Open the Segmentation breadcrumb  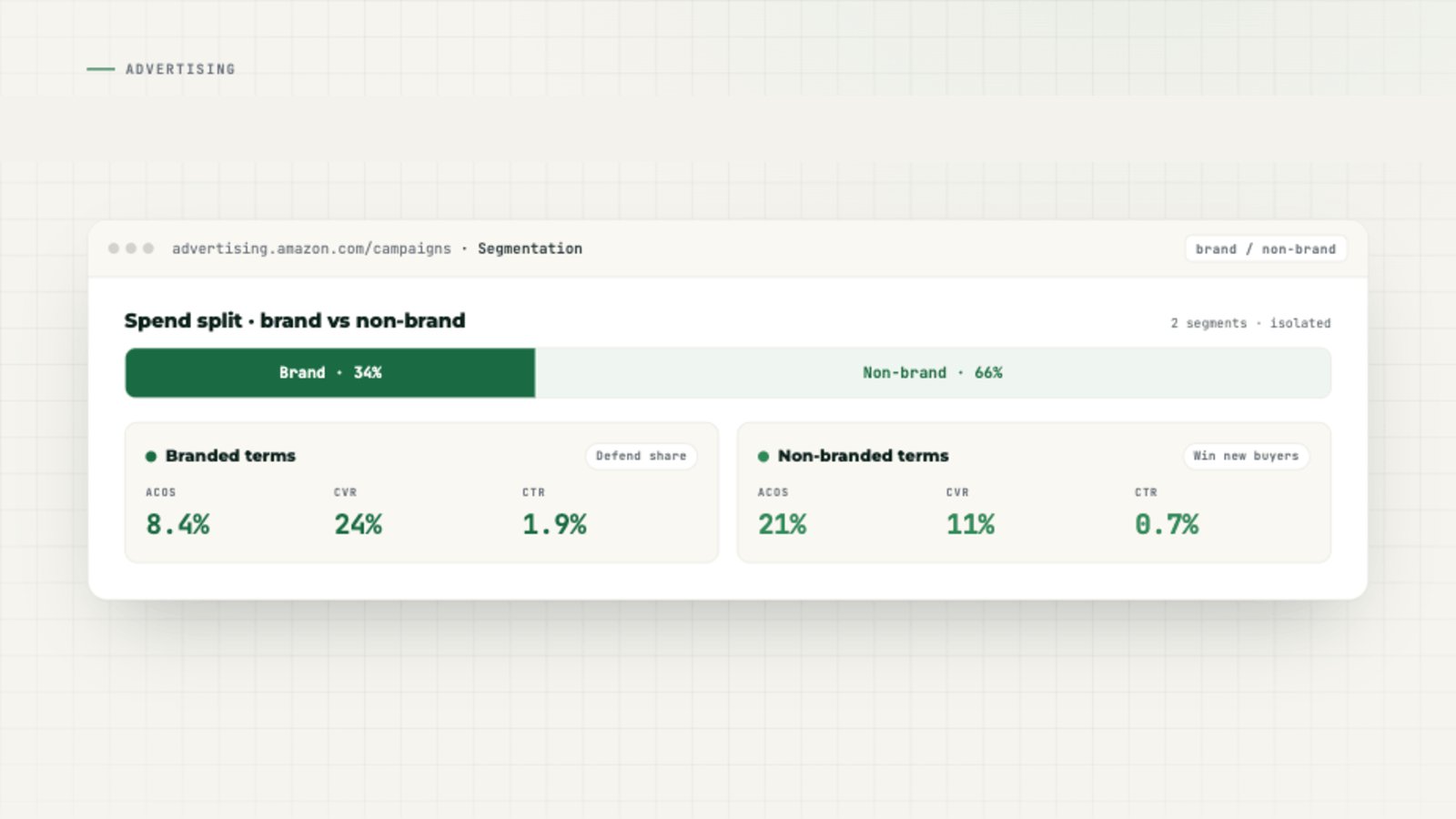pyautogui.click(x=530, y=248)
